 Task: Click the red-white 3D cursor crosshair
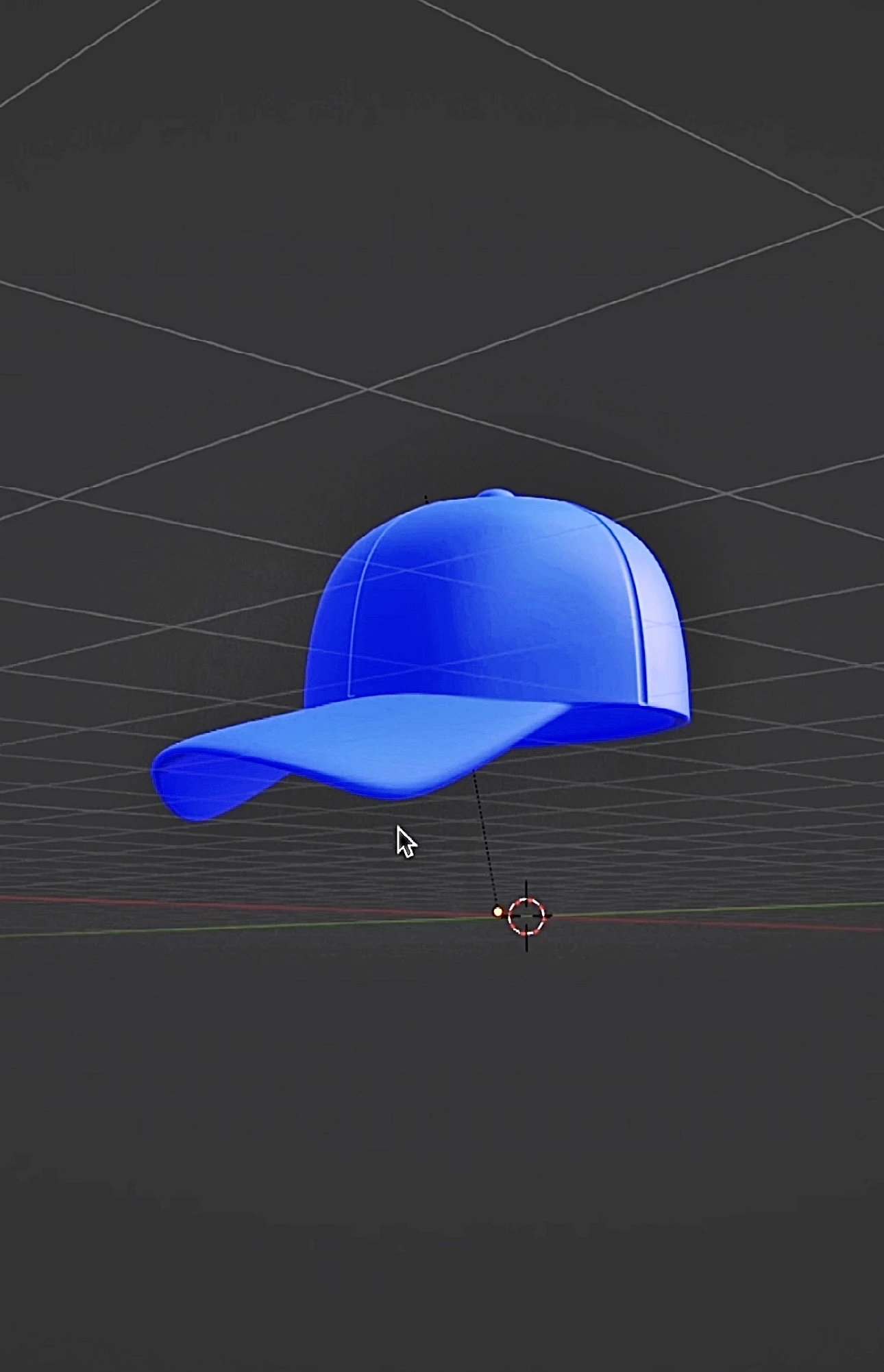click(526, 916)
